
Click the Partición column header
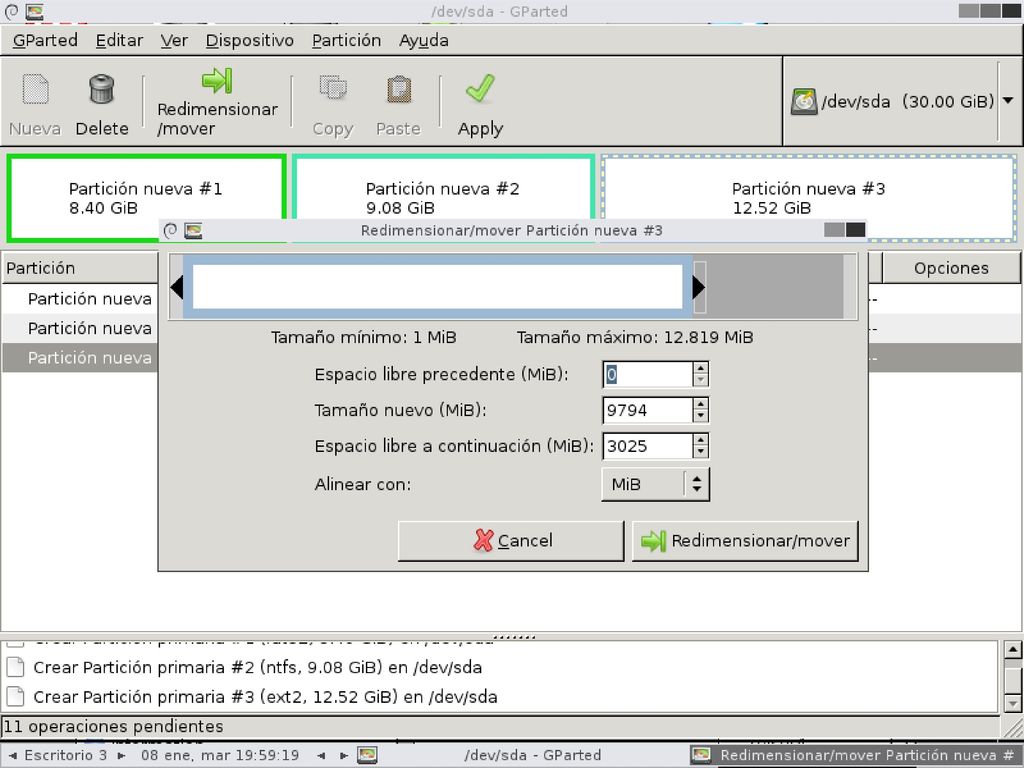(80, 268)
